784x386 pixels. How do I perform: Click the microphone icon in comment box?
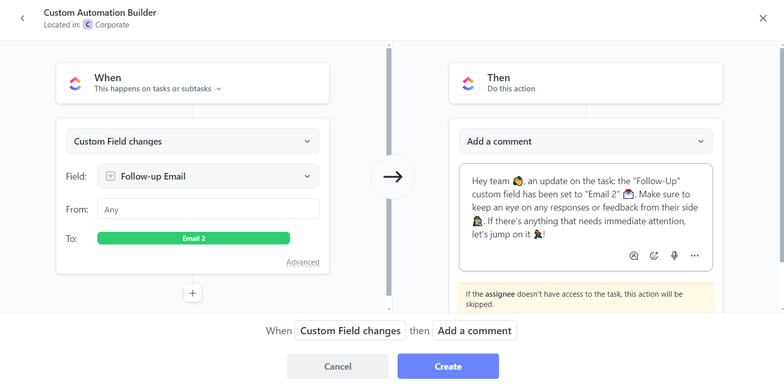pos(674,256)
